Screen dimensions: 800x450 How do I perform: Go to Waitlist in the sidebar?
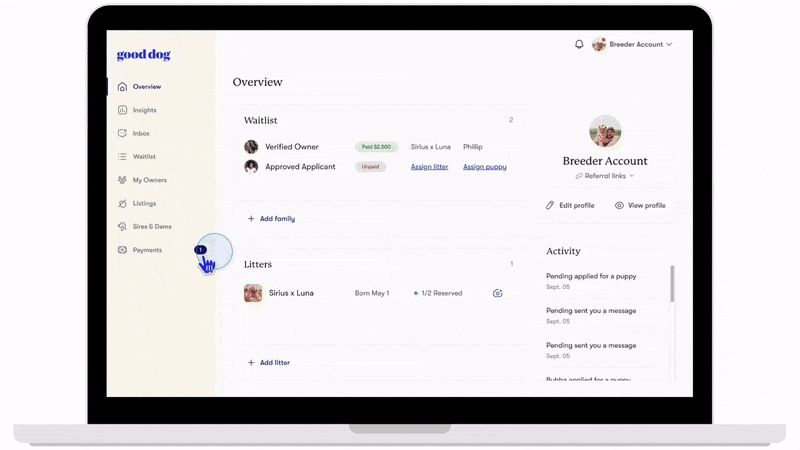tap(144, 157)
